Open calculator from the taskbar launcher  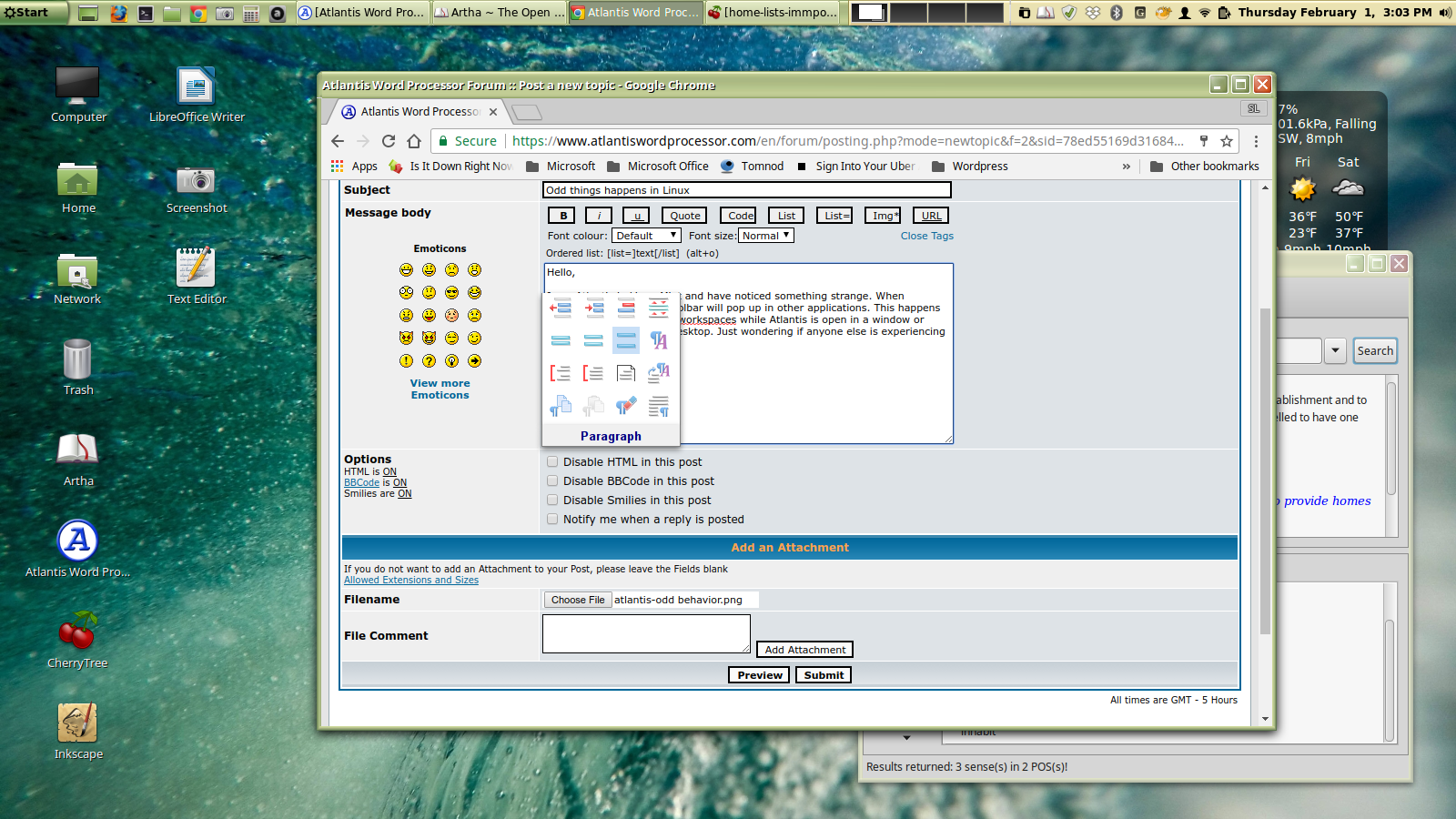(251, 13)
